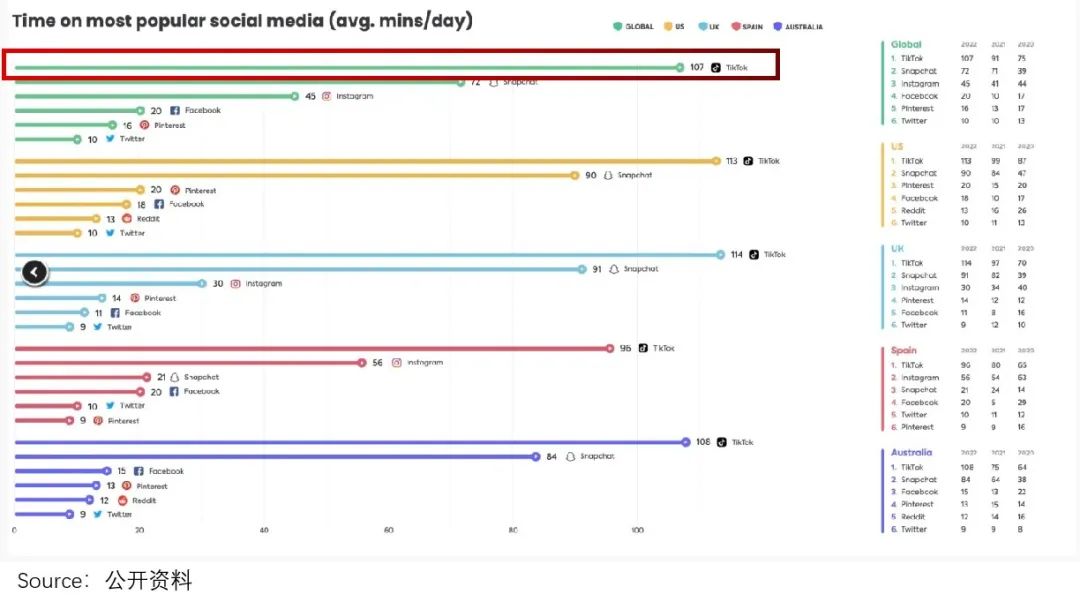Click the Instagram icon on the Global bar
The width and height of the screenshot is (1080, 602).
326,96
